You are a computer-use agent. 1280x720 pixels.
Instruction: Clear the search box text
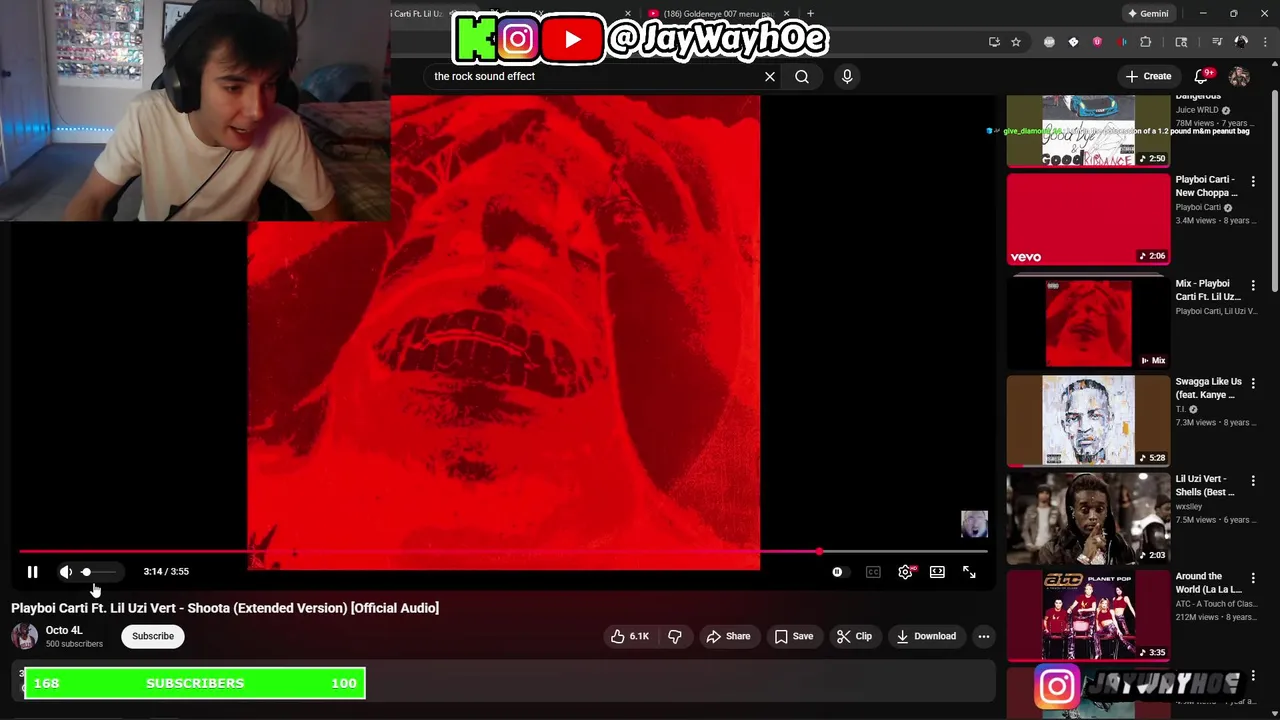770,76
